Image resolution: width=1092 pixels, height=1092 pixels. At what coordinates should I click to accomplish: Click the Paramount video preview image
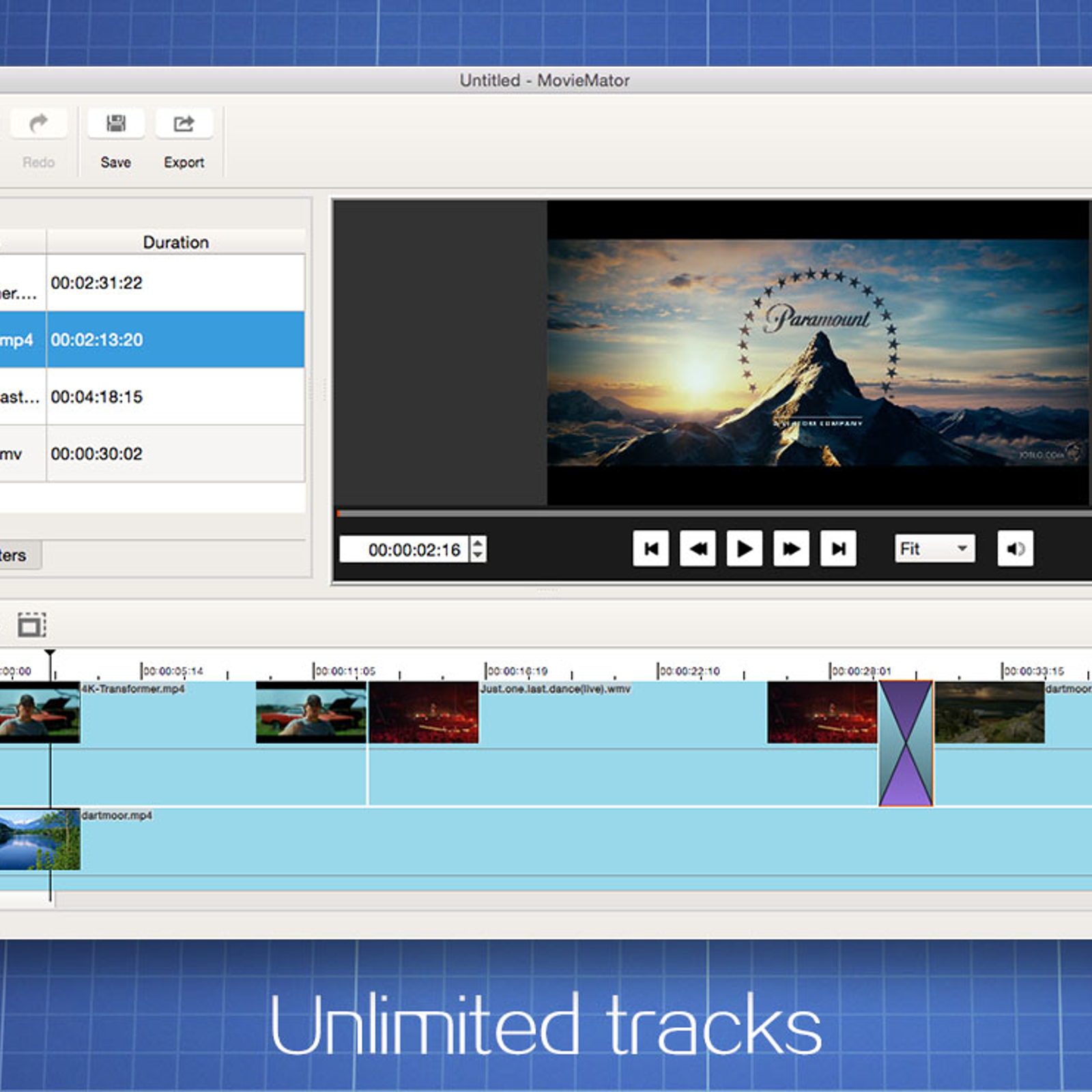point(818,352)
